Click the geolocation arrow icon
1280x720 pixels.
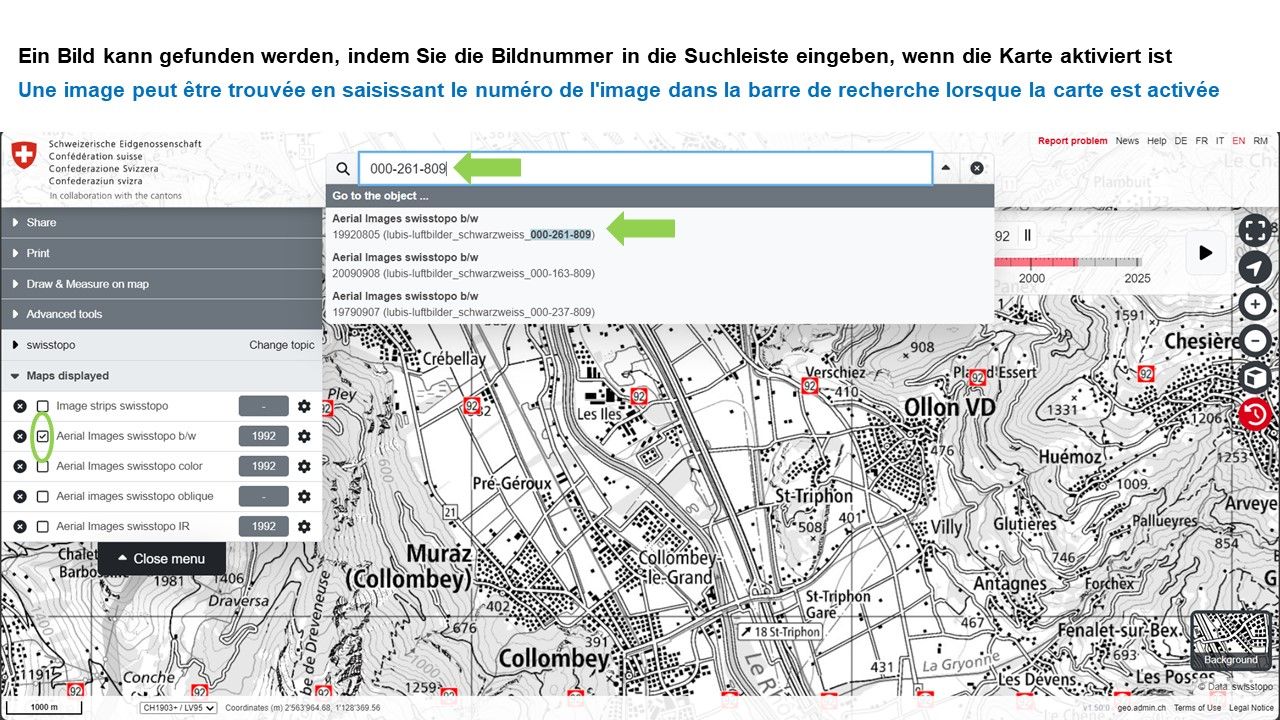point(1254,267)
